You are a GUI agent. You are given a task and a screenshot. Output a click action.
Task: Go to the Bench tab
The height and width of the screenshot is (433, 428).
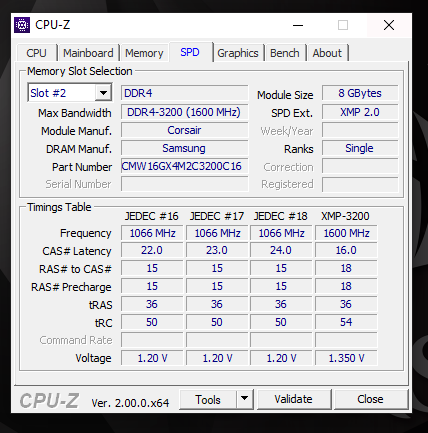(x=285, y=53)
